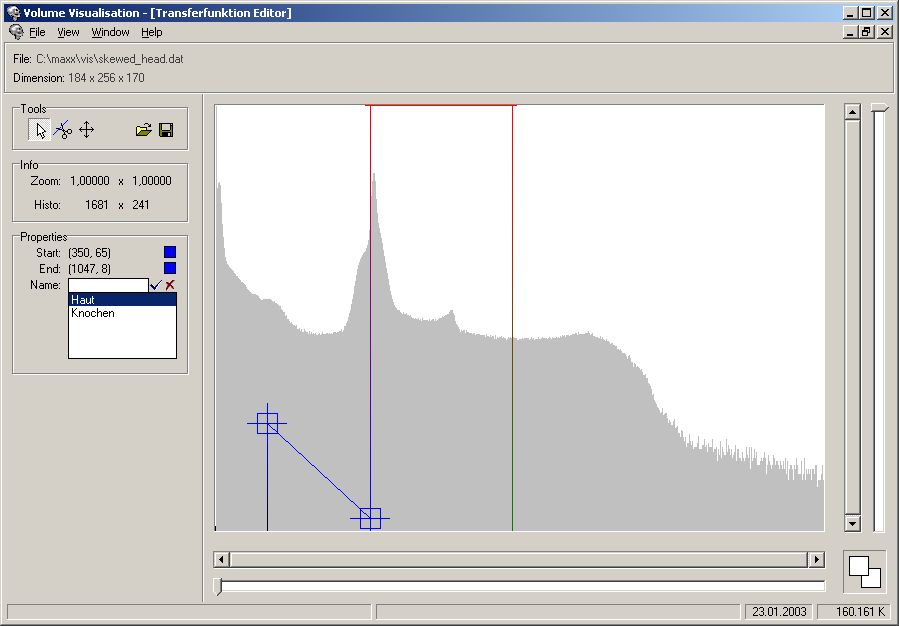Cancel name with the red X icon

170,285
